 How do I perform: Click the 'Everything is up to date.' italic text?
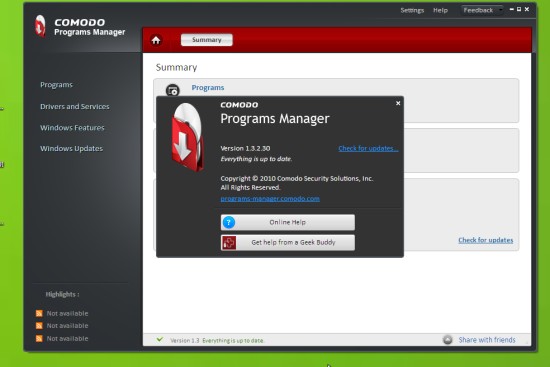tap(256, 159)
